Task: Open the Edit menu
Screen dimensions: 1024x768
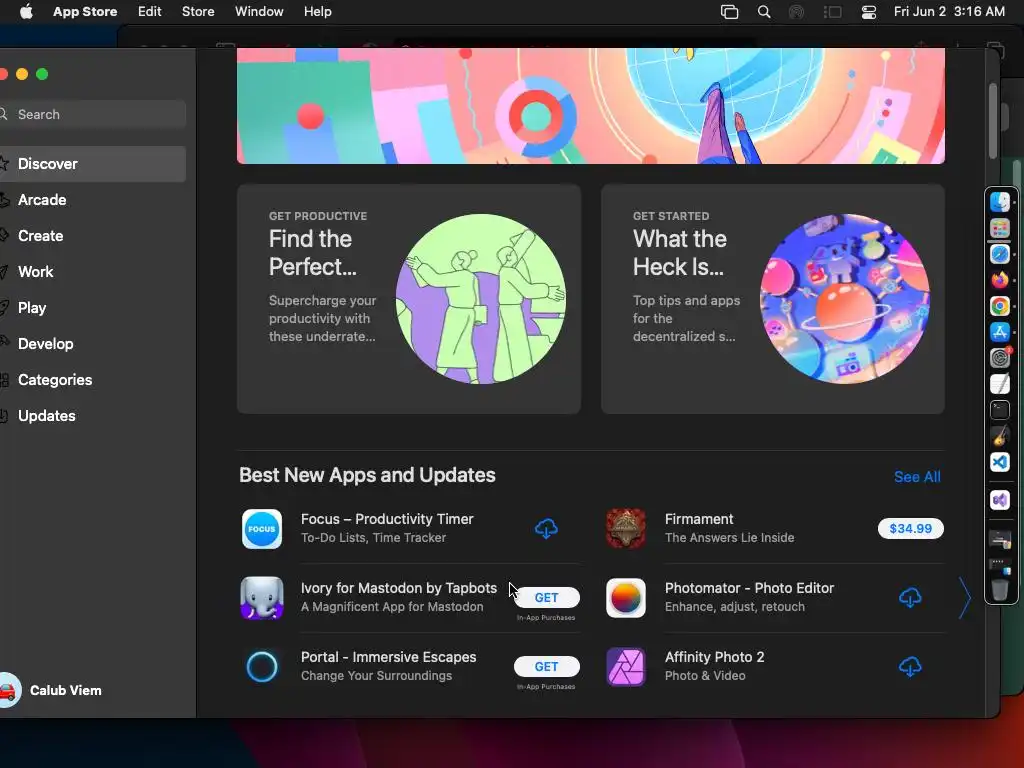Action: point(150,12)
